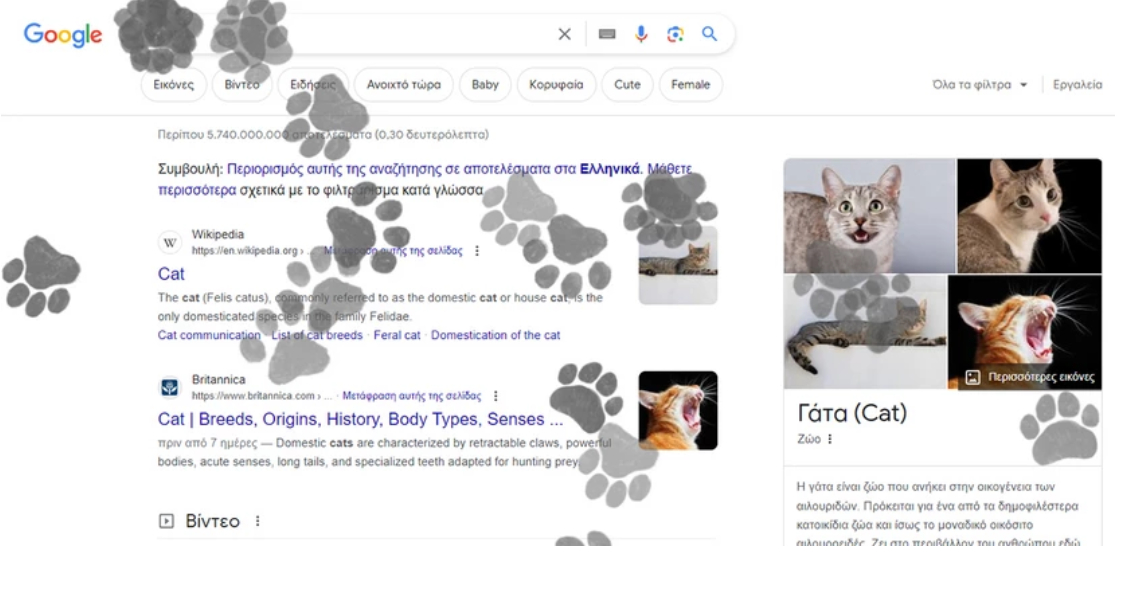Open the List of cat breeds sublink
Viewport: 1134px width, 590px height.
317,335
